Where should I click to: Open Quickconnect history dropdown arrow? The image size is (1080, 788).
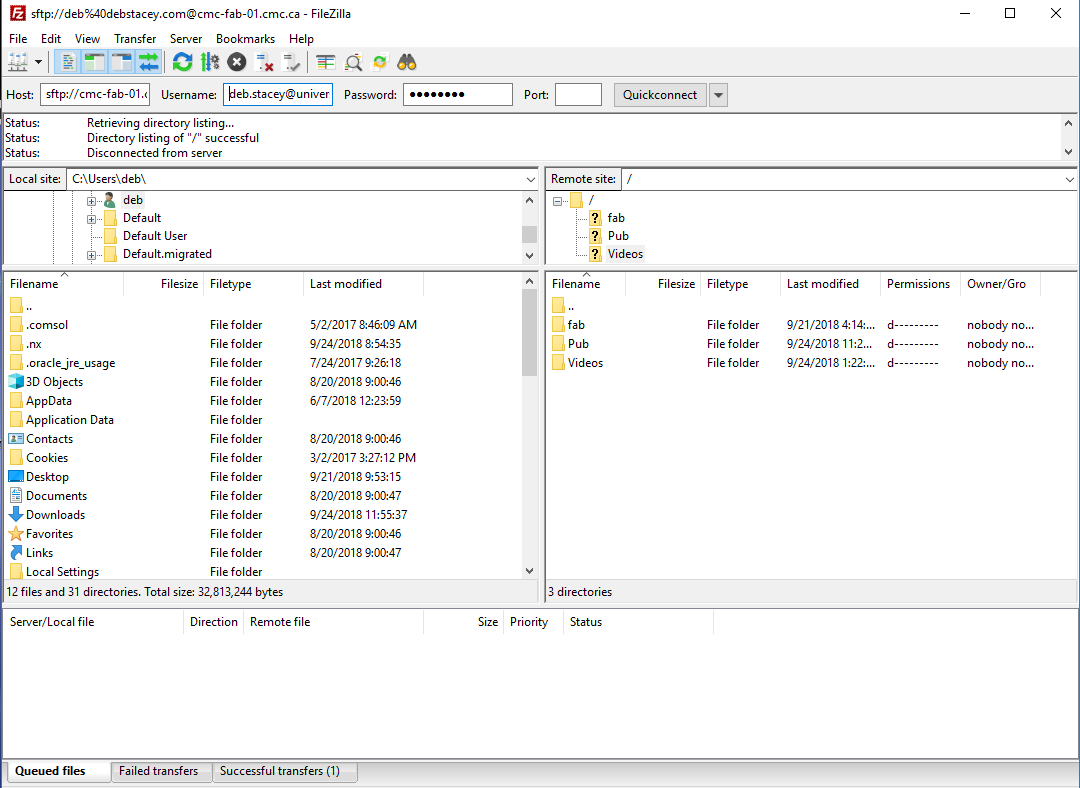tap(718, 94)
